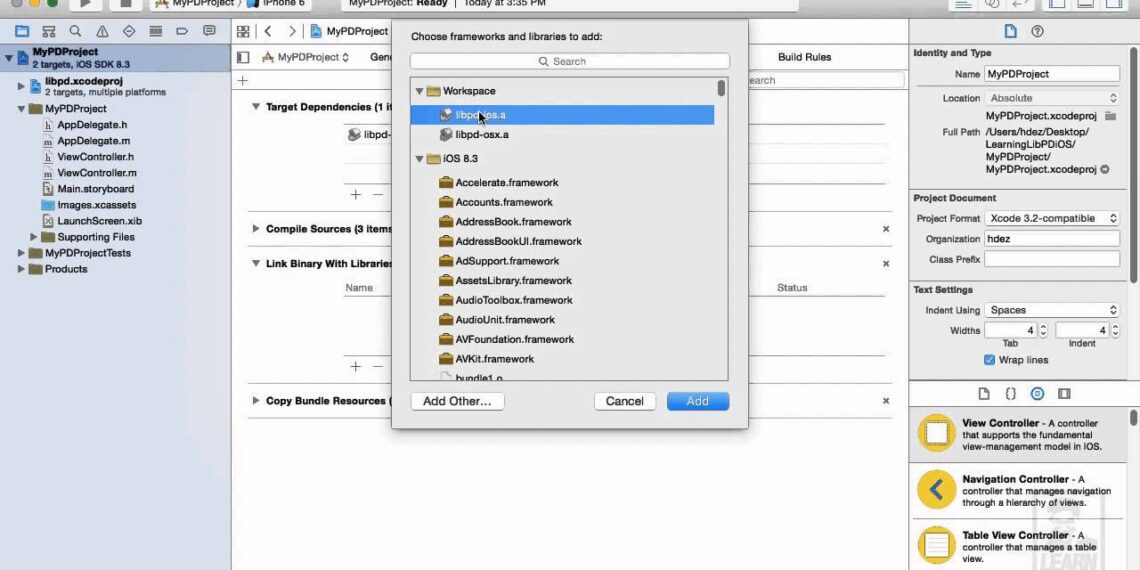Remove library under Link Binary with minus
This screenshot has width=1140, height=570.
[x=377, y=366]
